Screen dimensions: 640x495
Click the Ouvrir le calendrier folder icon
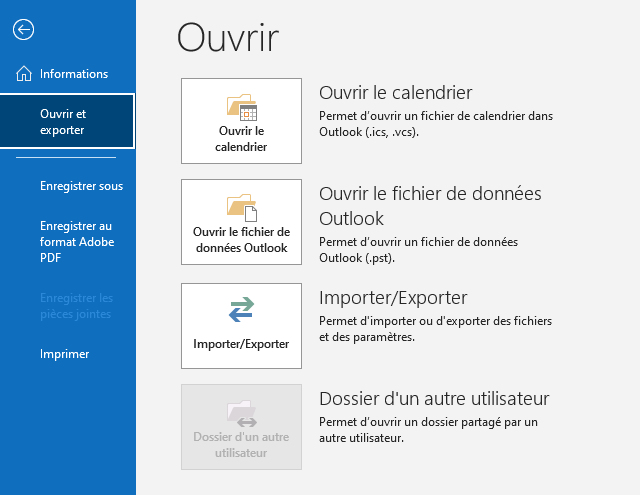[242, 107]
